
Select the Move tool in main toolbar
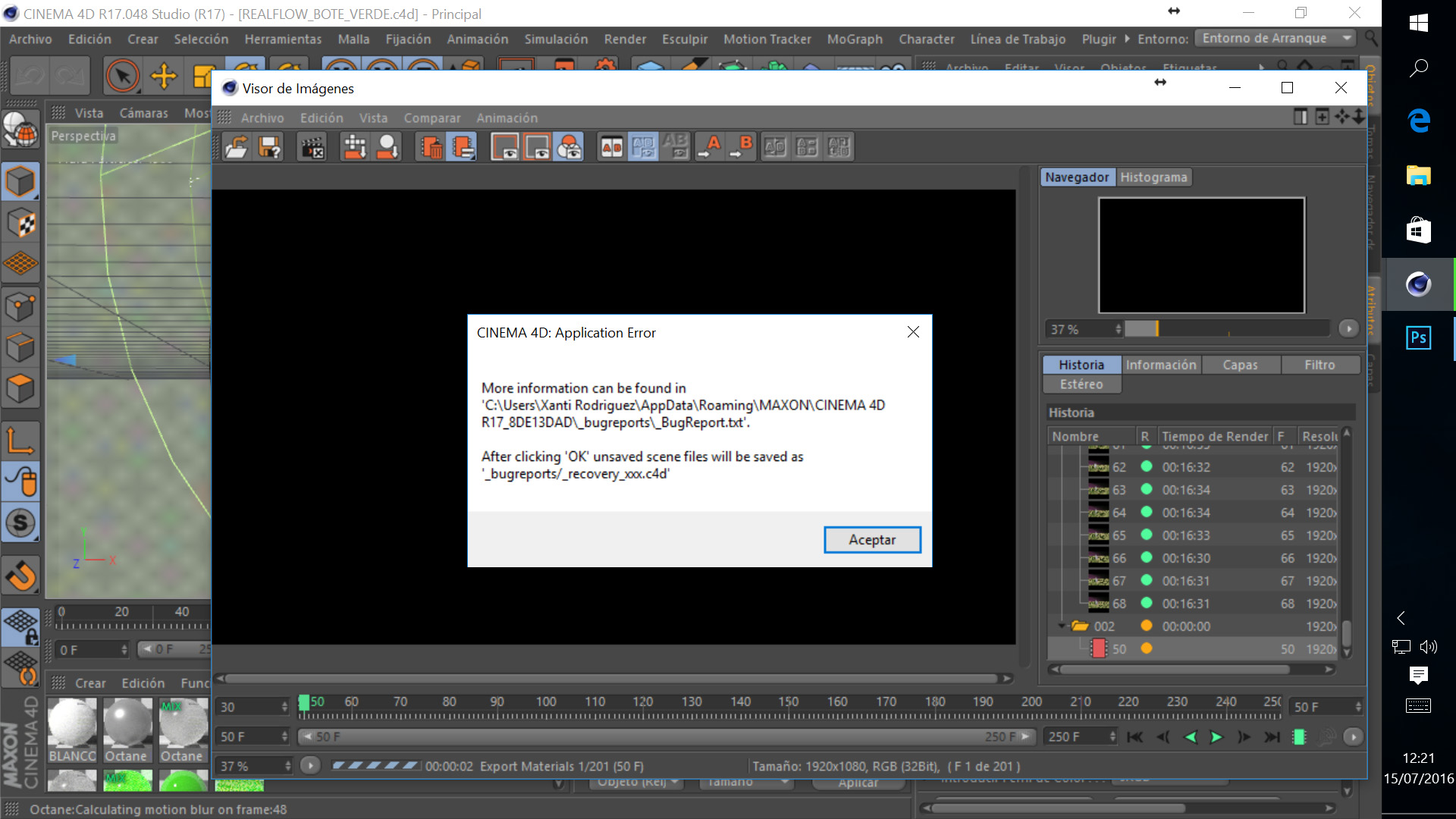pyautogui.click(x=164, y=76)
